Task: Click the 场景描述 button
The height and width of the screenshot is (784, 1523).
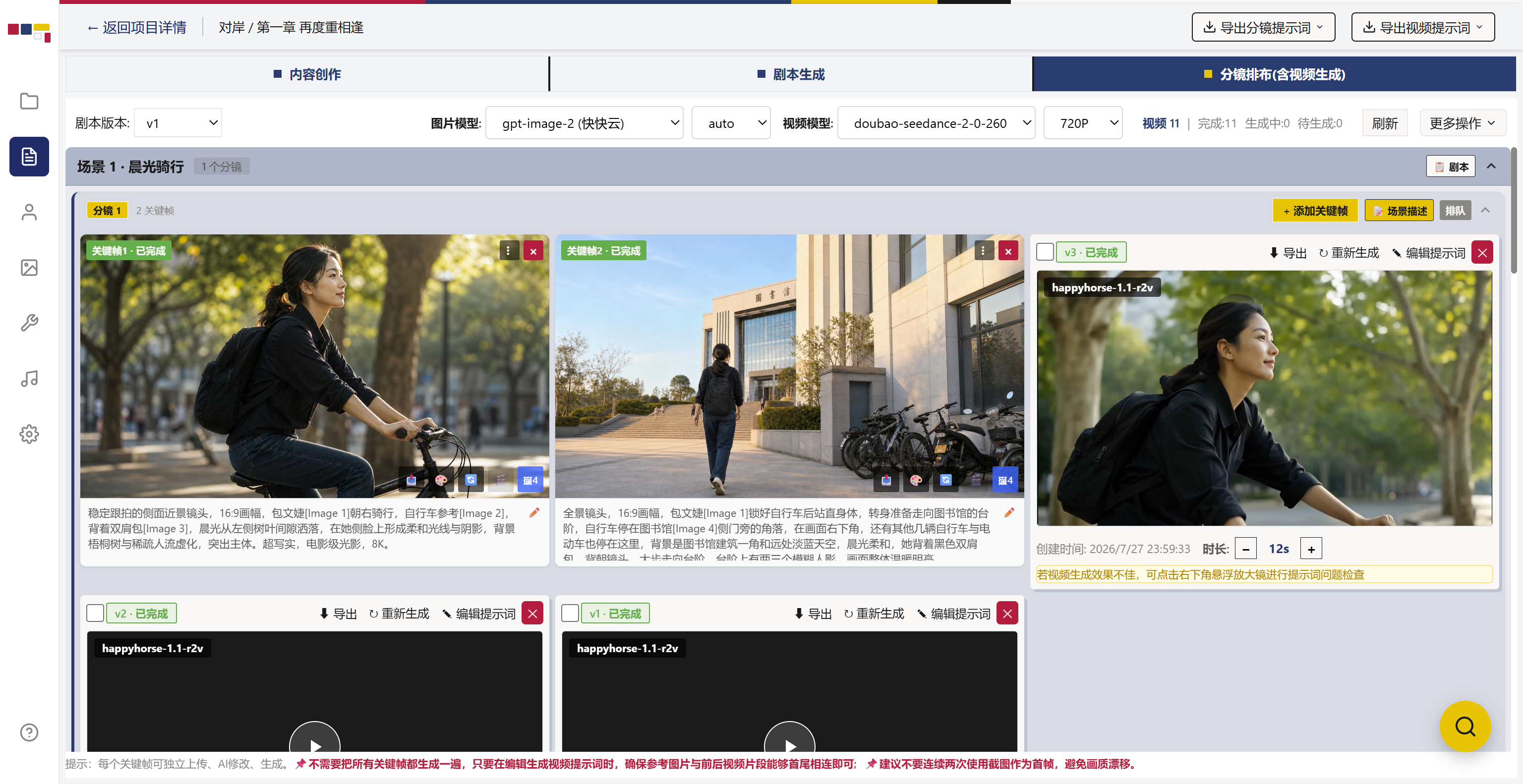Action: (1400, 210)
